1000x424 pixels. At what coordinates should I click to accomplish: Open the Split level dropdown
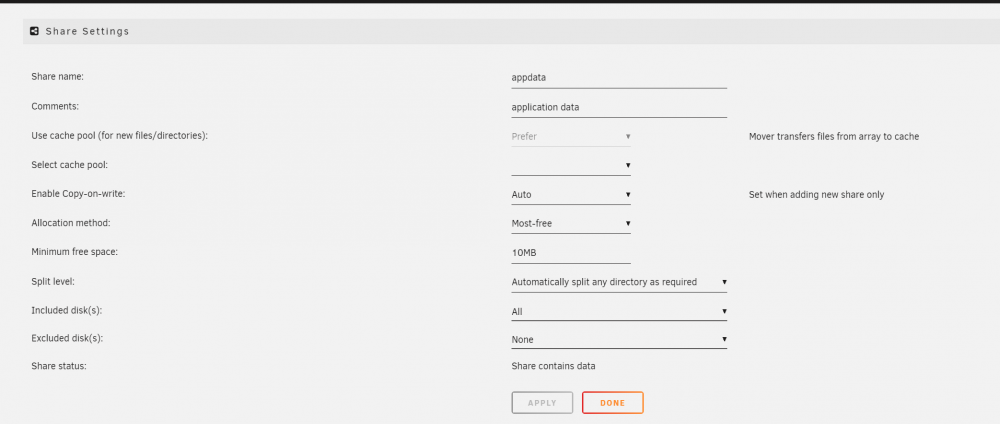coord(619,282)
